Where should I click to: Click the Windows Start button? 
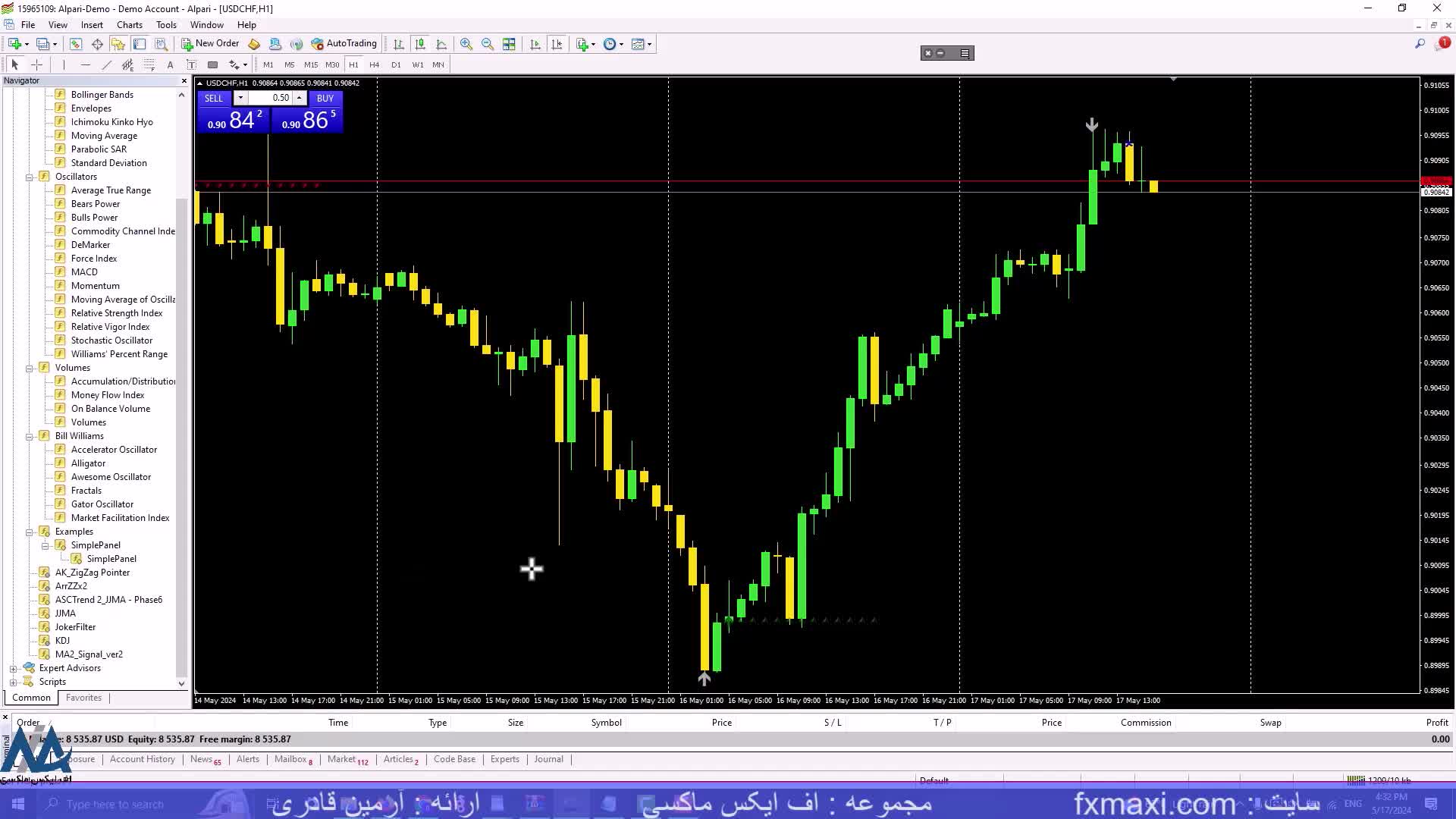(x=18, y=804)
